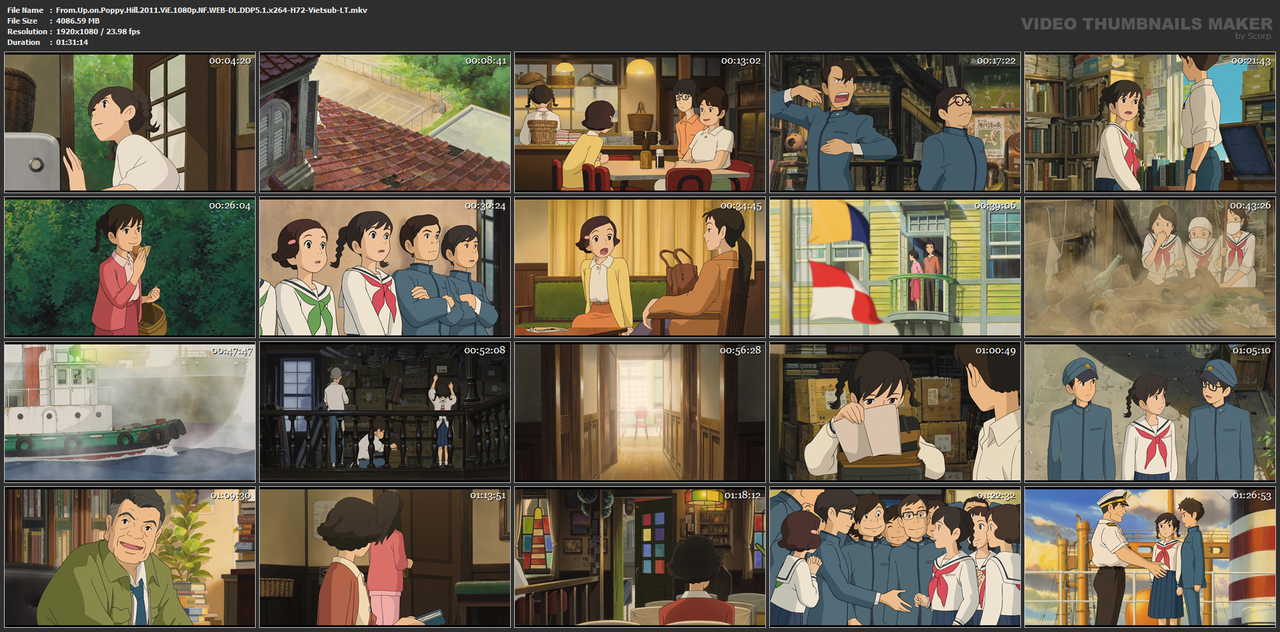The width and height of the screenshot is (1280, 632).
Task: Open the thumbnail stamped 00:17:22
Action: 895,122
